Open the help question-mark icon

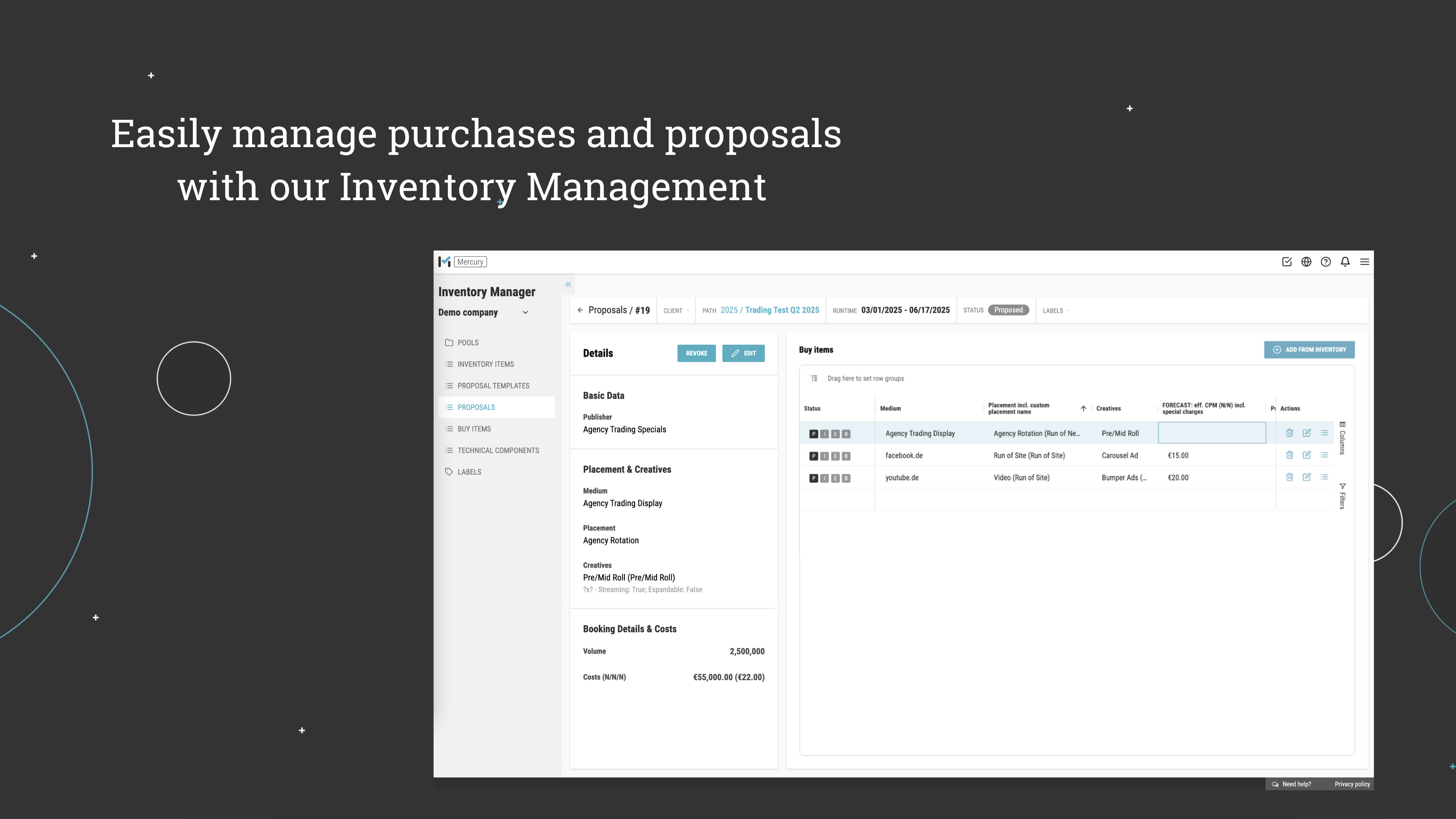click(x=1326, y=262)
